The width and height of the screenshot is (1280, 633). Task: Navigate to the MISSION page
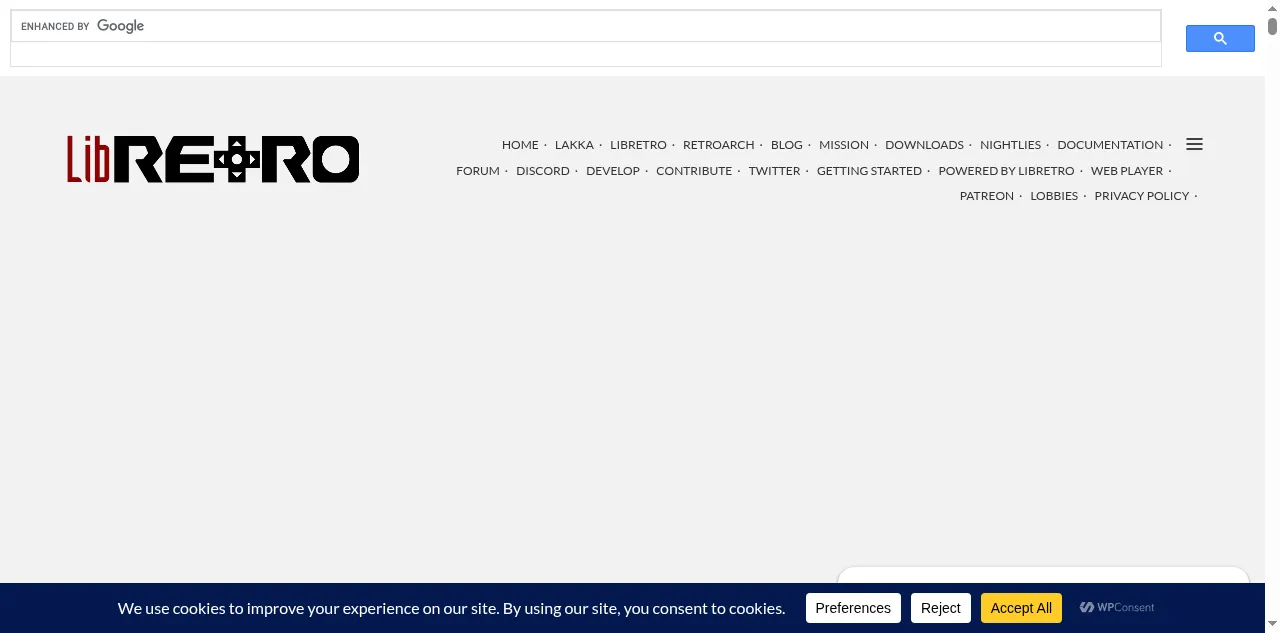pos(844,145)
